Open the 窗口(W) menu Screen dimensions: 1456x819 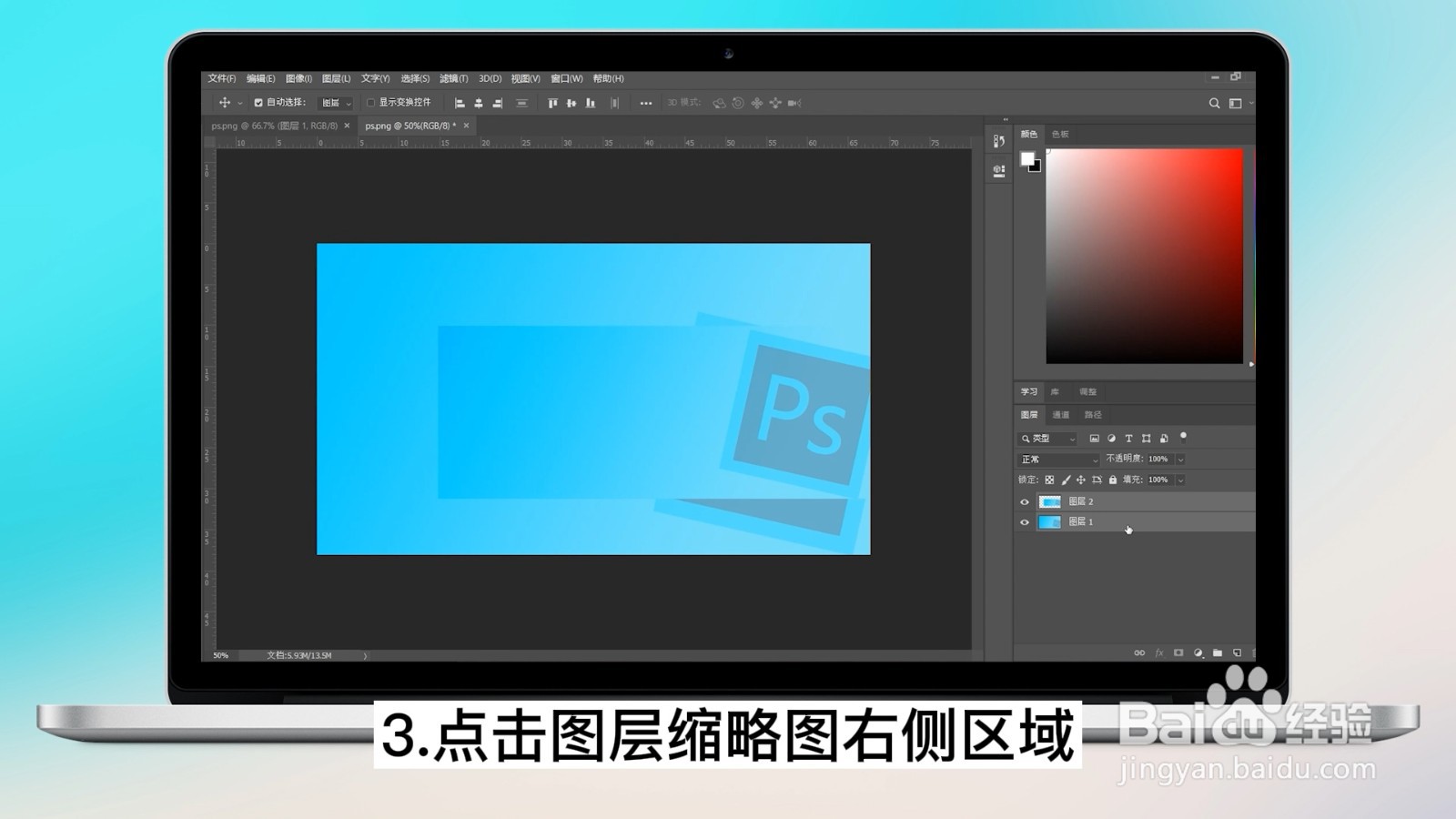pos(566,78)
